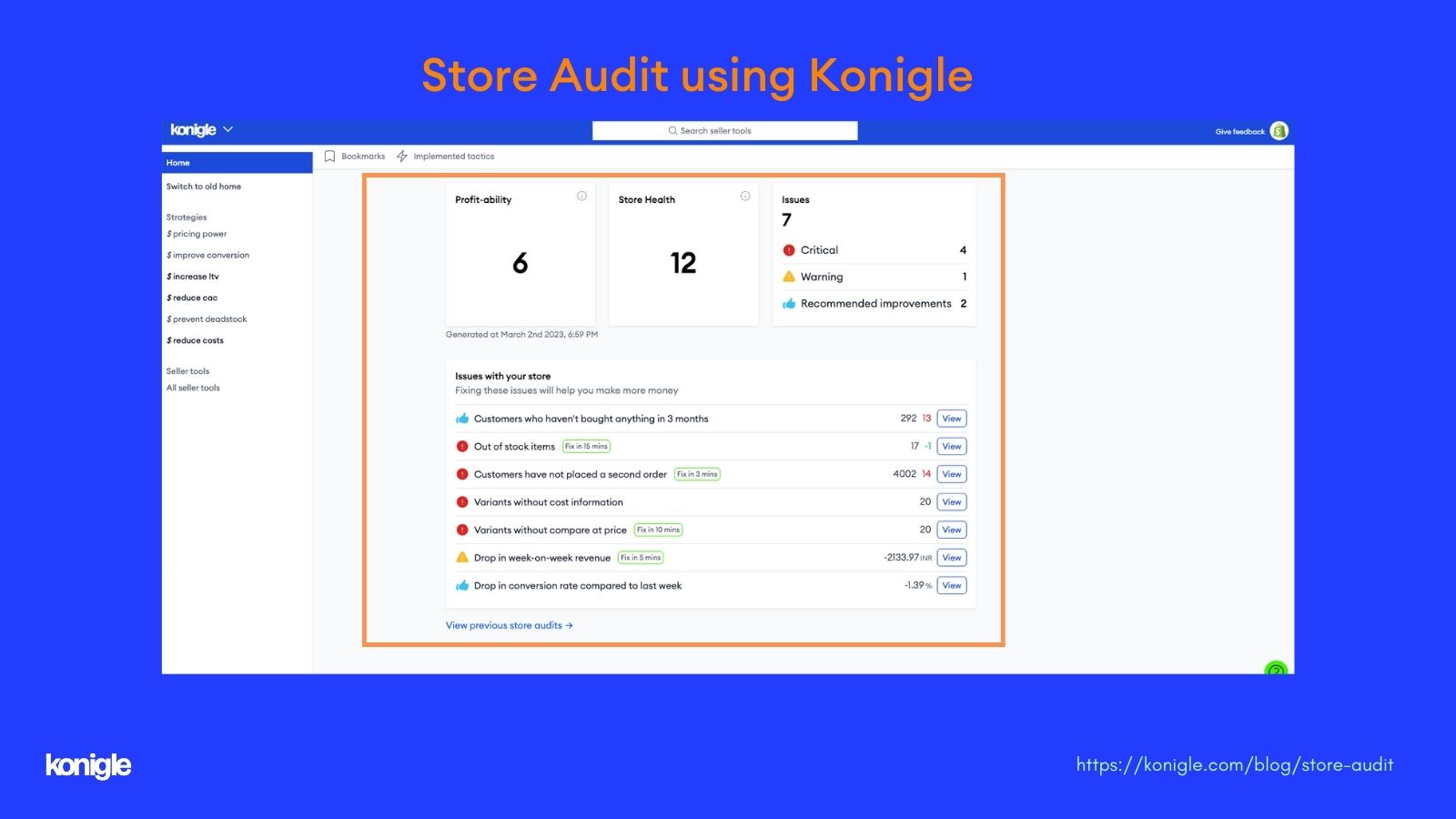Image resolution: width=1456 pixels, height=819 pixels.
Task: Click the Out of stock items text
Action: point(514,447)
